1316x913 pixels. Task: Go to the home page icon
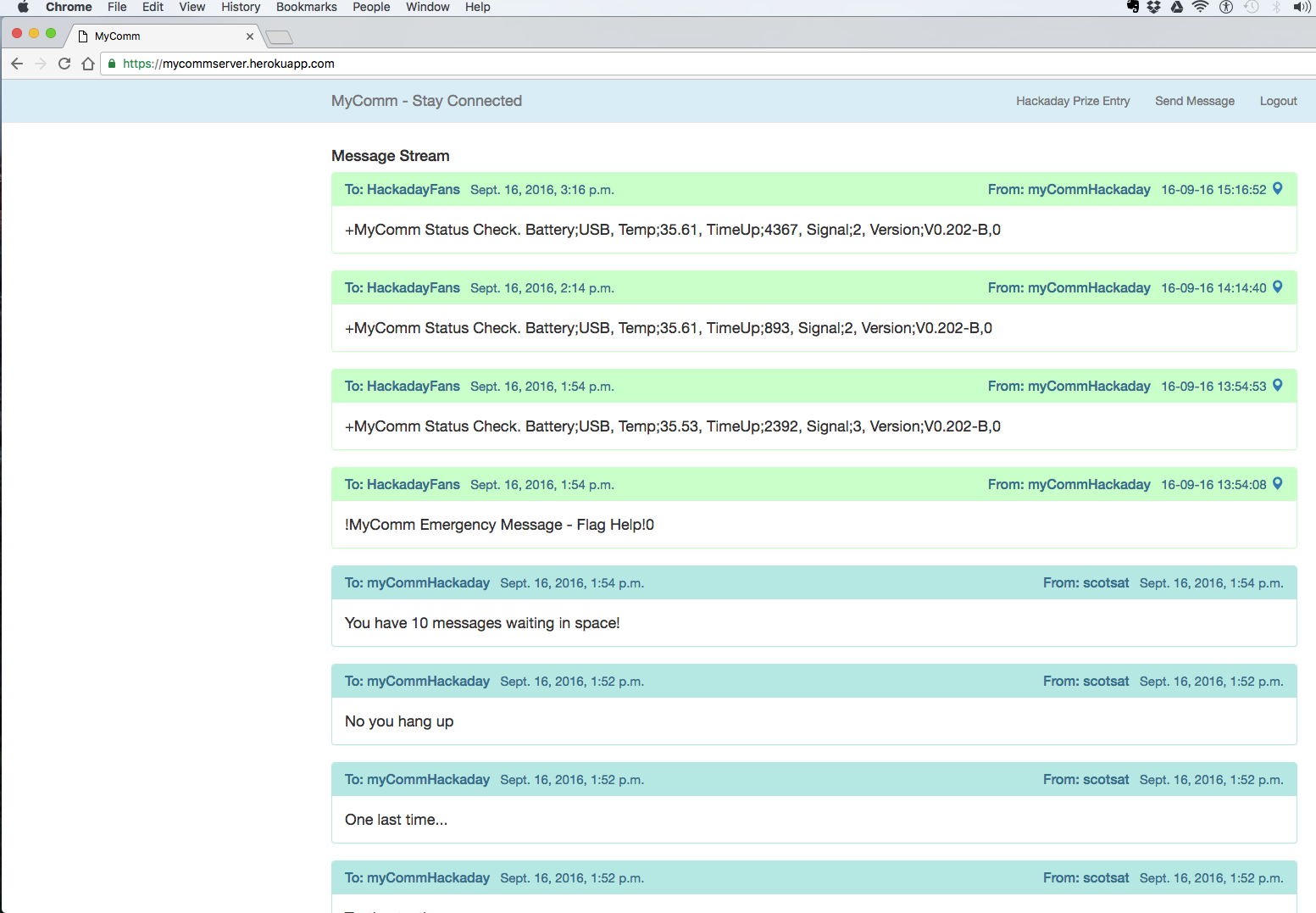pyautogui.click(x=88, y=64)
